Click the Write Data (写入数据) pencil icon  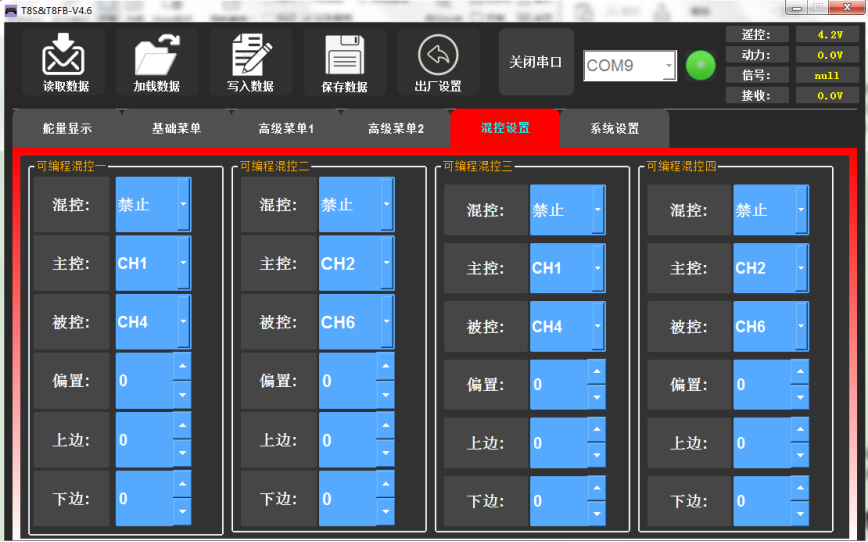click(250, 54)
